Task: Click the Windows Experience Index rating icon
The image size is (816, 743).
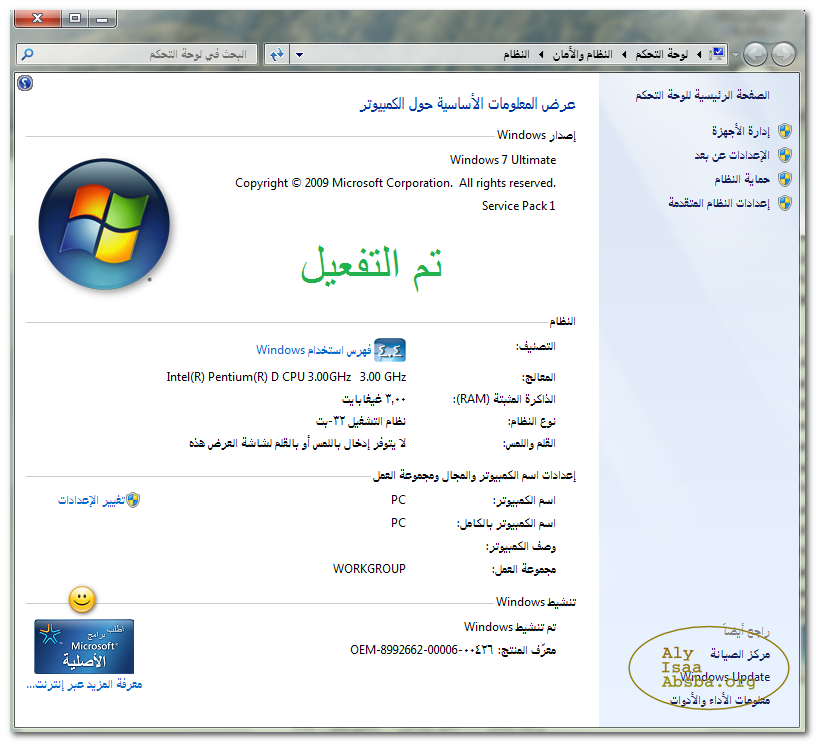Action: coord(390,350)
